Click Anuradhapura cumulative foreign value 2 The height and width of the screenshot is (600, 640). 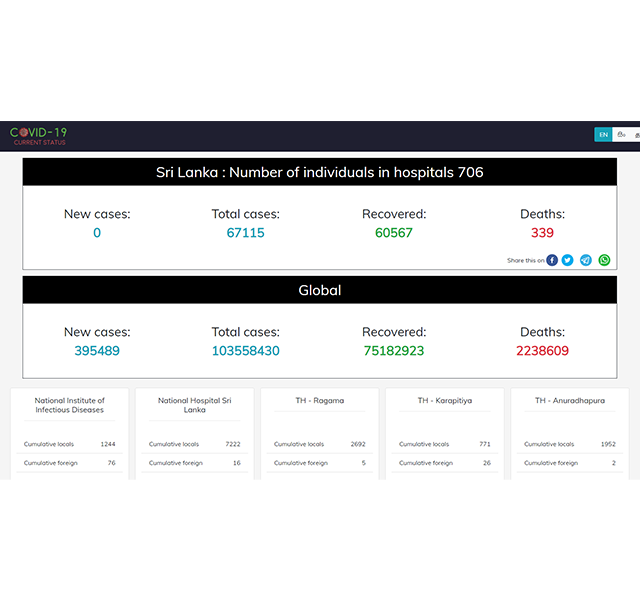tap(614, 462)
